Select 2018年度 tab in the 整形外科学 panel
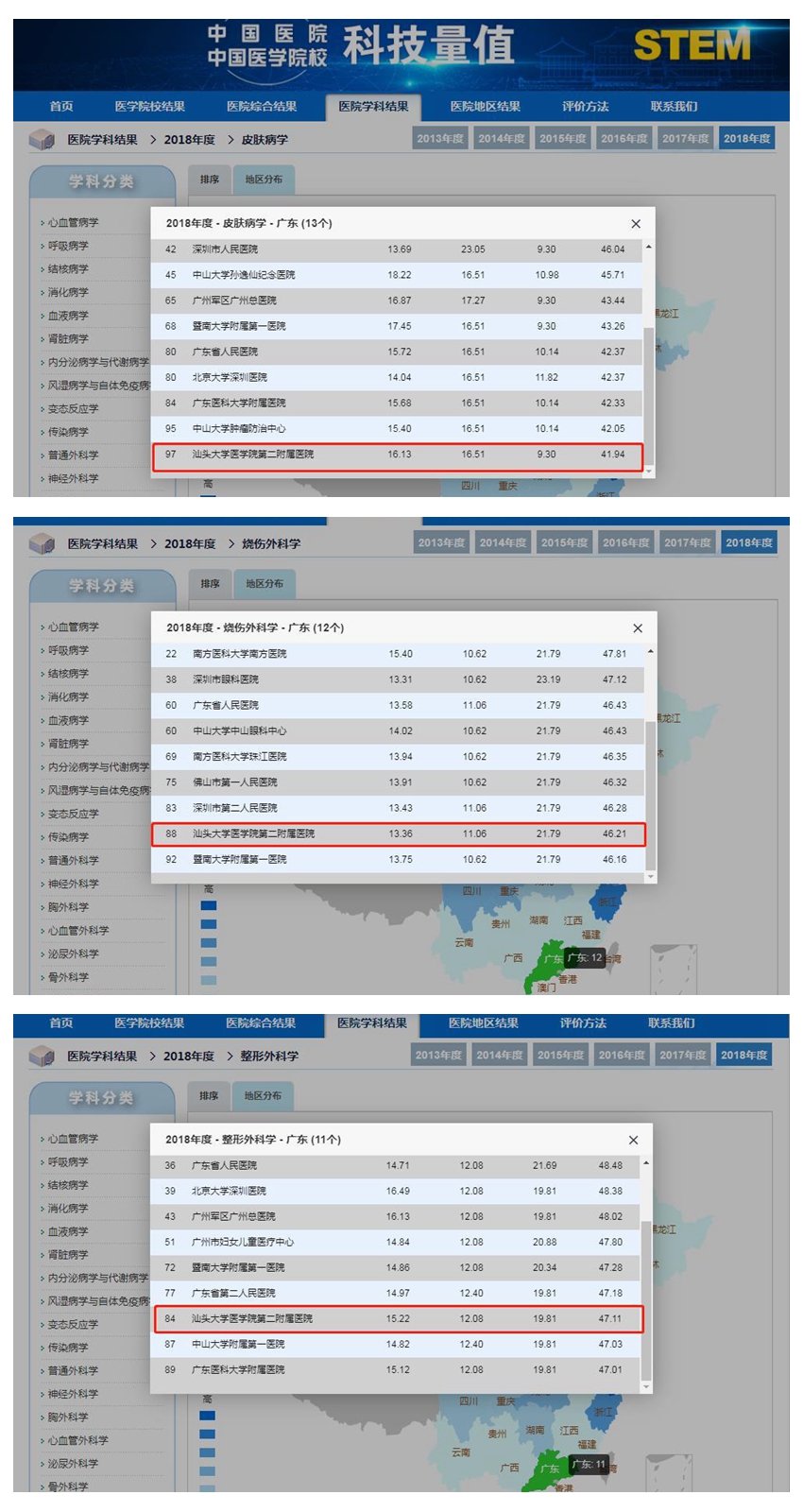The height and width of the screenshot is (1512, 803). click(x=744, y=1055)
